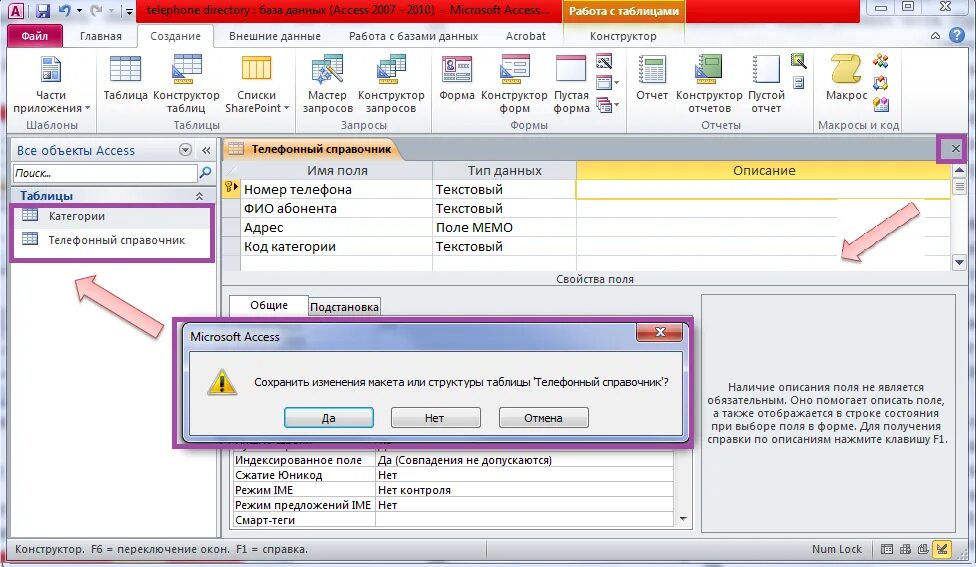Click the Номер телефона field name cell
Image resolution: width=976 pixels, height=567 pixels.
(336, 189)
